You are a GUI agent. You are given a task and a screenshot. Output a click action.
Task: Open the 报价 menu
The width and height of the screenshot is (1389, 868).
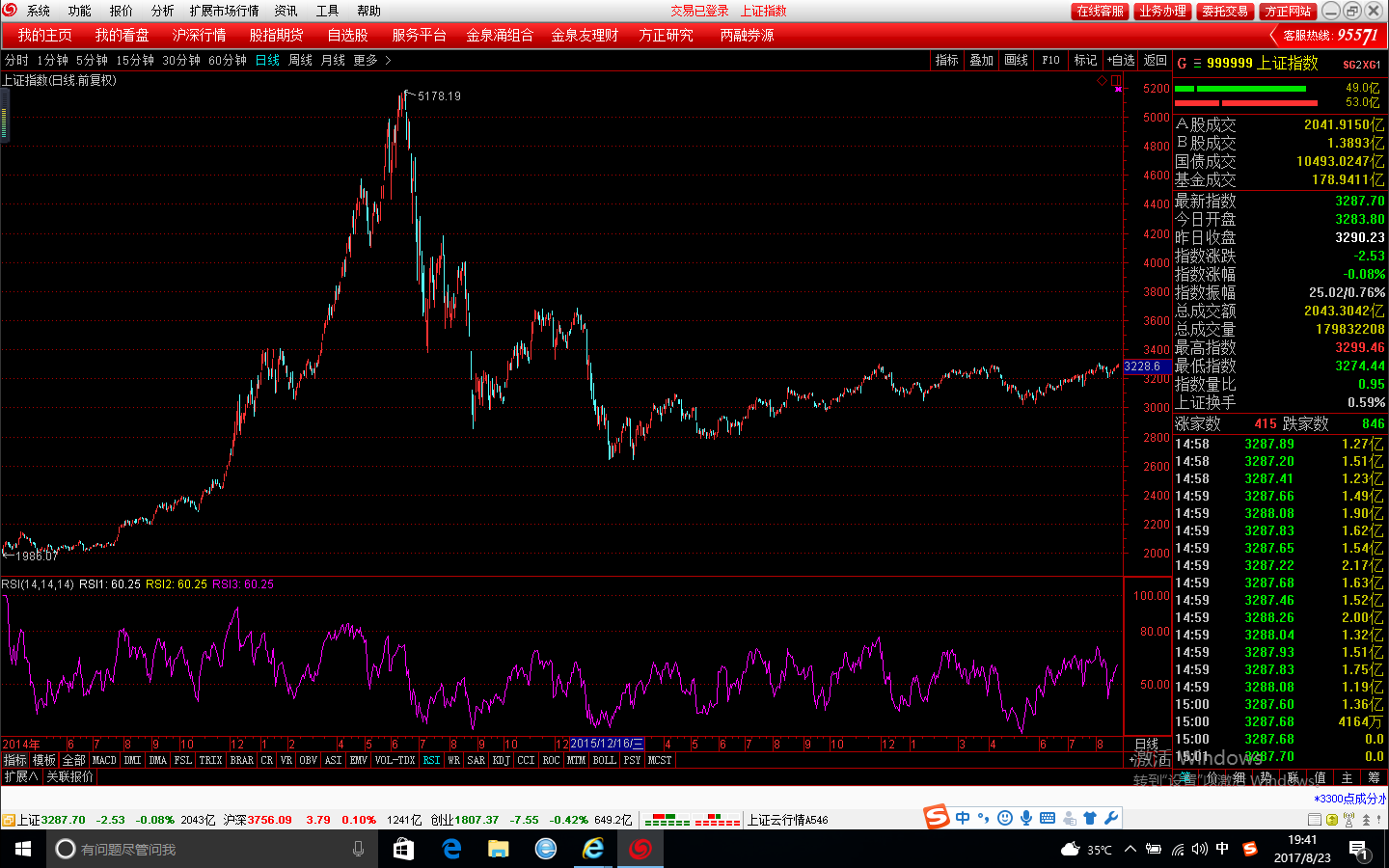coord(122,11)
